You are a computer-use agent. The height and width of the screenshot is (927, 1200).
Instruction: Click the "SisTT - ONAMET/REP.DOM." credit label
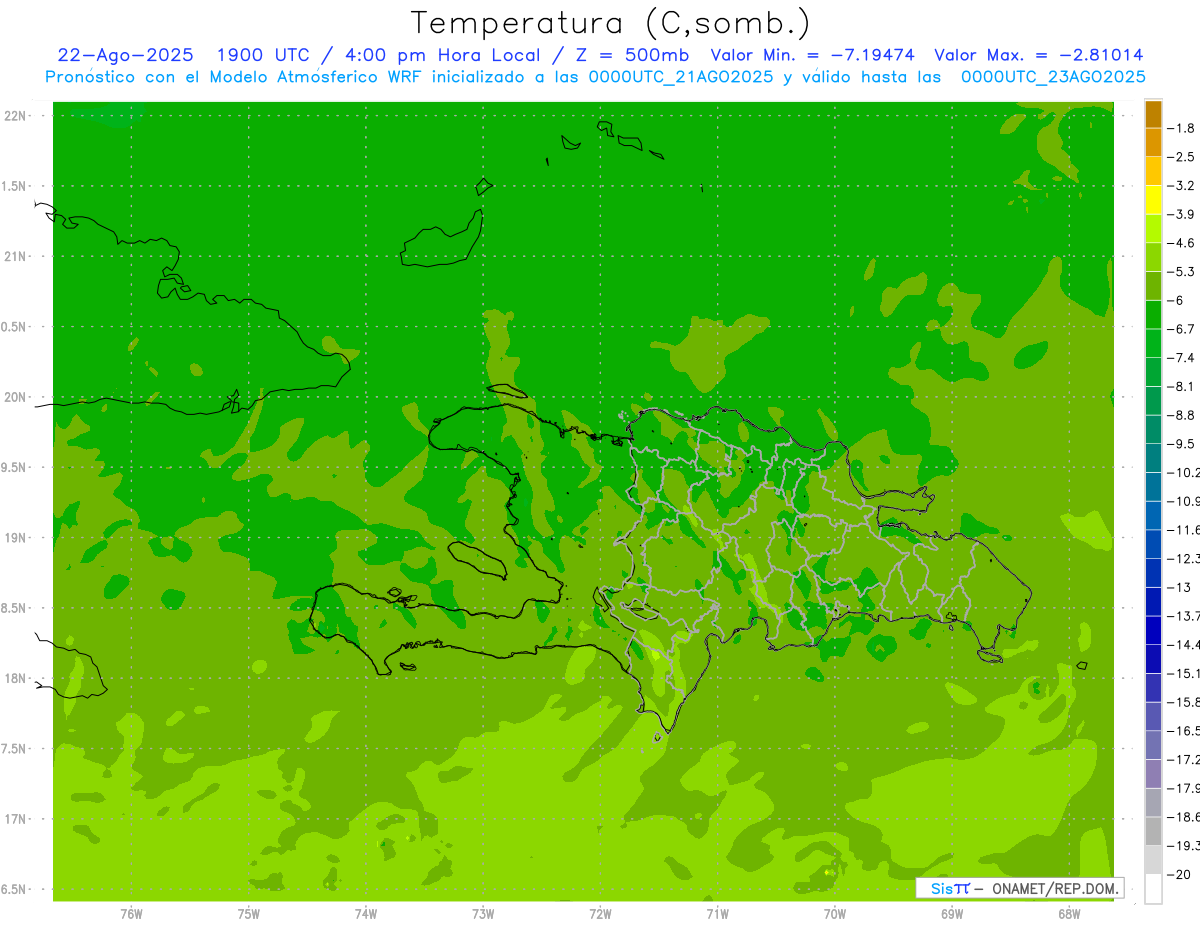(x=1020, y=888)
